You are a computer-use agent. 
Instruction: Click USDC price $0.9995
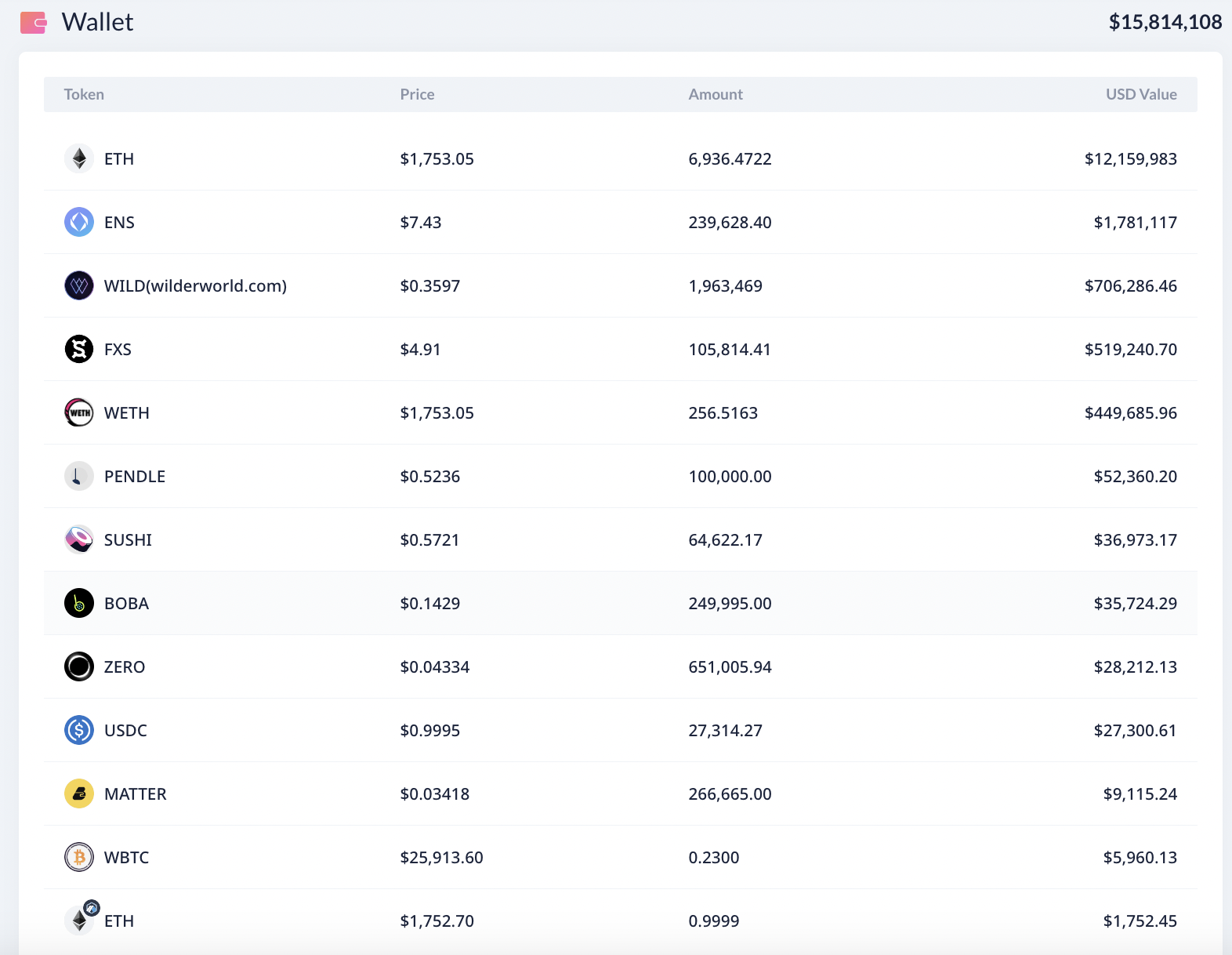[430, 731]
